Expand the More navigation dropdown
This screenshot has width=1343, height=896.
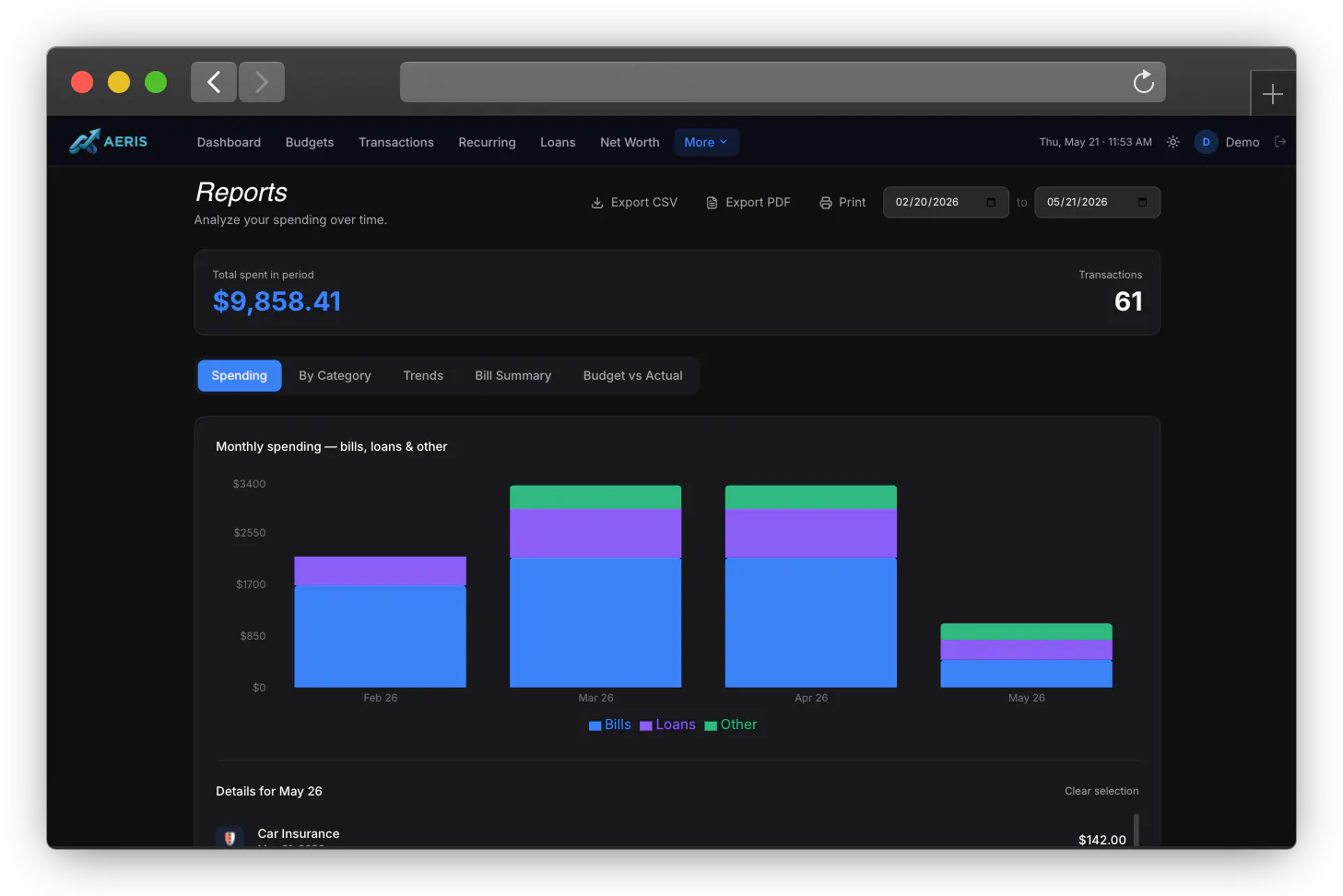tap(706, 142)
